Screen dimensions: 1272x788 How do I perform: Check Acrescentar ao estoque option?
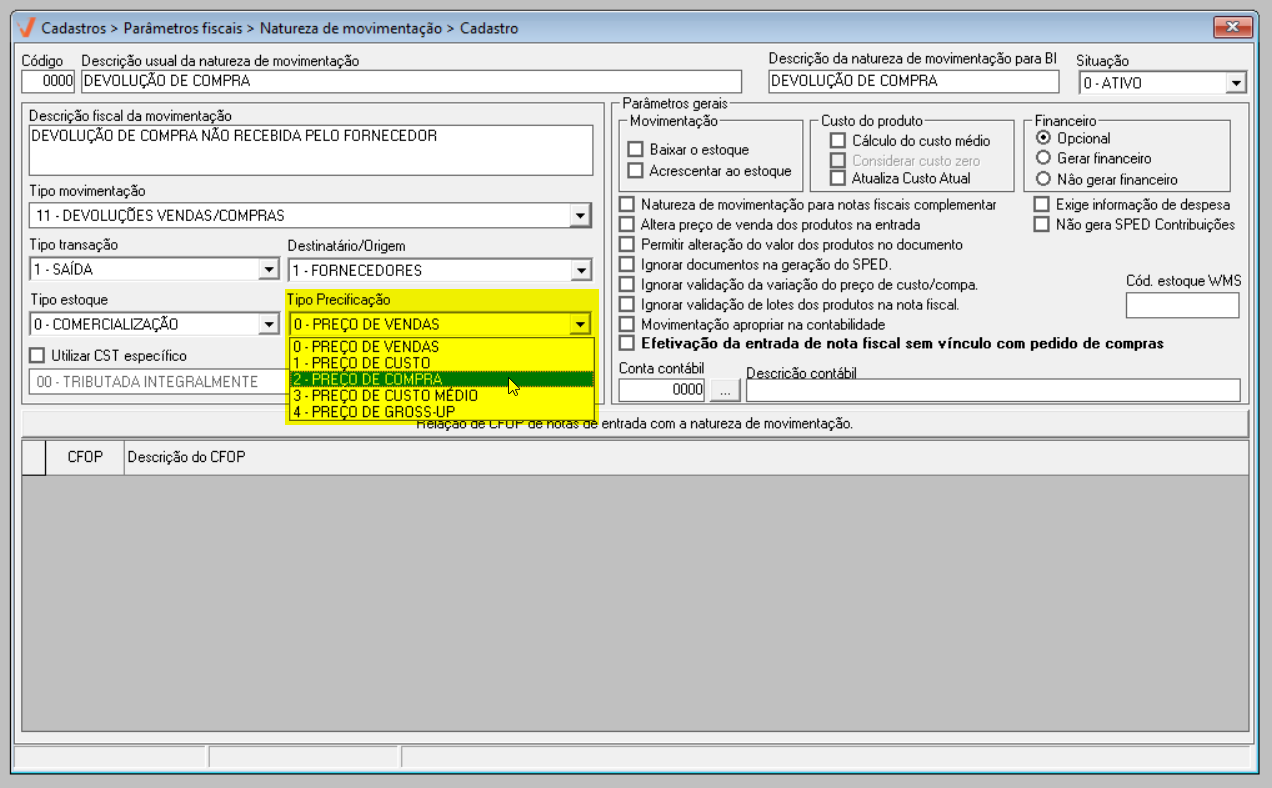coord(635,171)
